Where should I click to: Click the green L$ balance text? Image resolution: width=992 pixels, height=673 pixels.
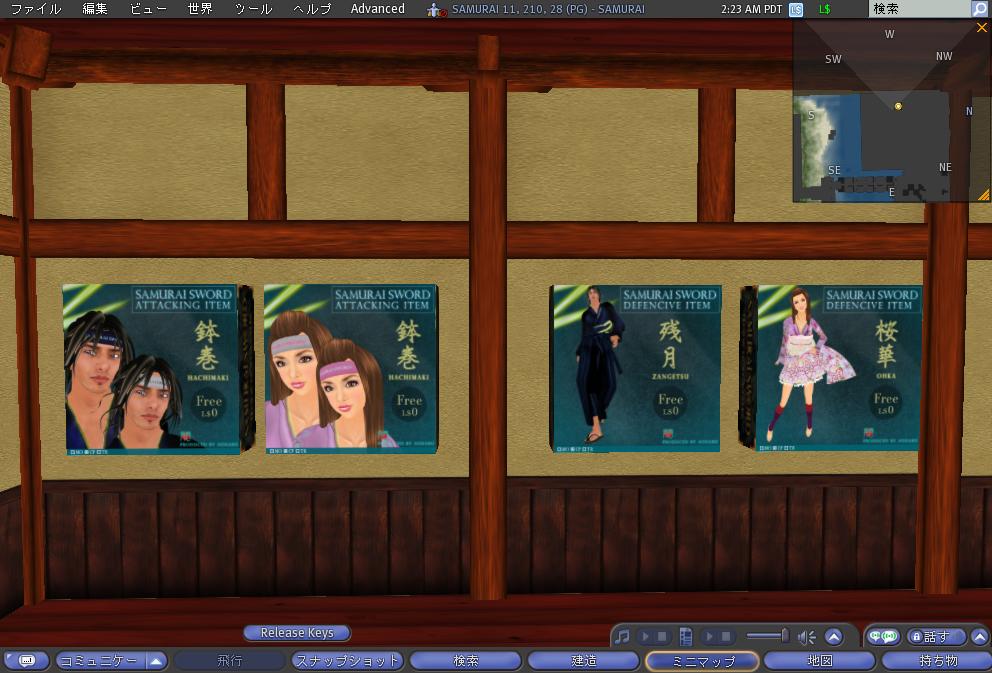point(824,9)
